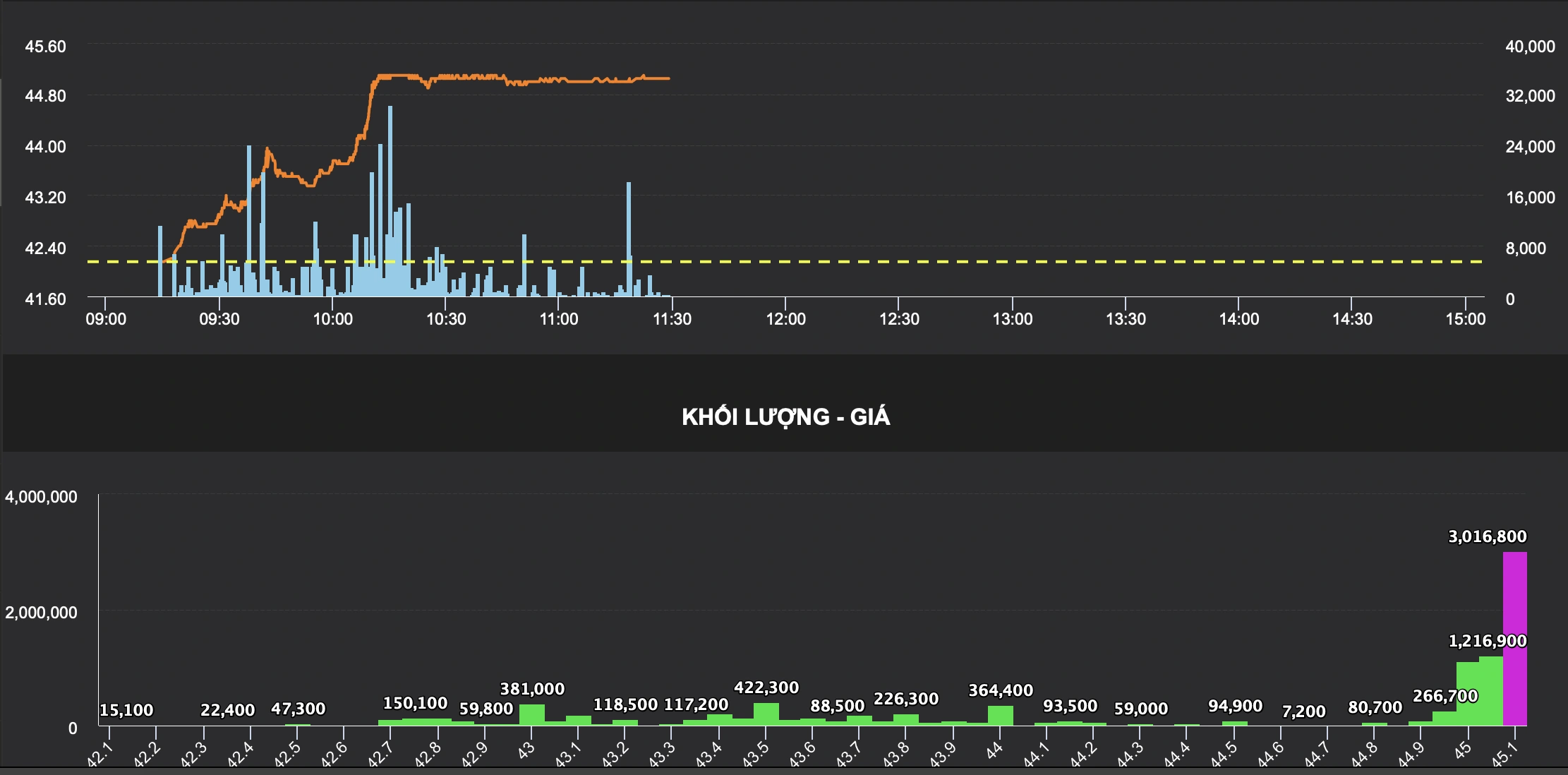Click the 44.80 price axis label
The height and width of the screenshot is (775, 1568).
click(45, 96)
